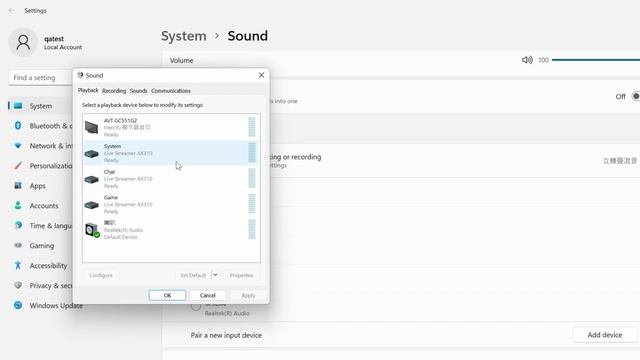Image resolution: width=640 pixels, height=360 pixels.
Task: Click the Configure button
Action: point(101,275)
